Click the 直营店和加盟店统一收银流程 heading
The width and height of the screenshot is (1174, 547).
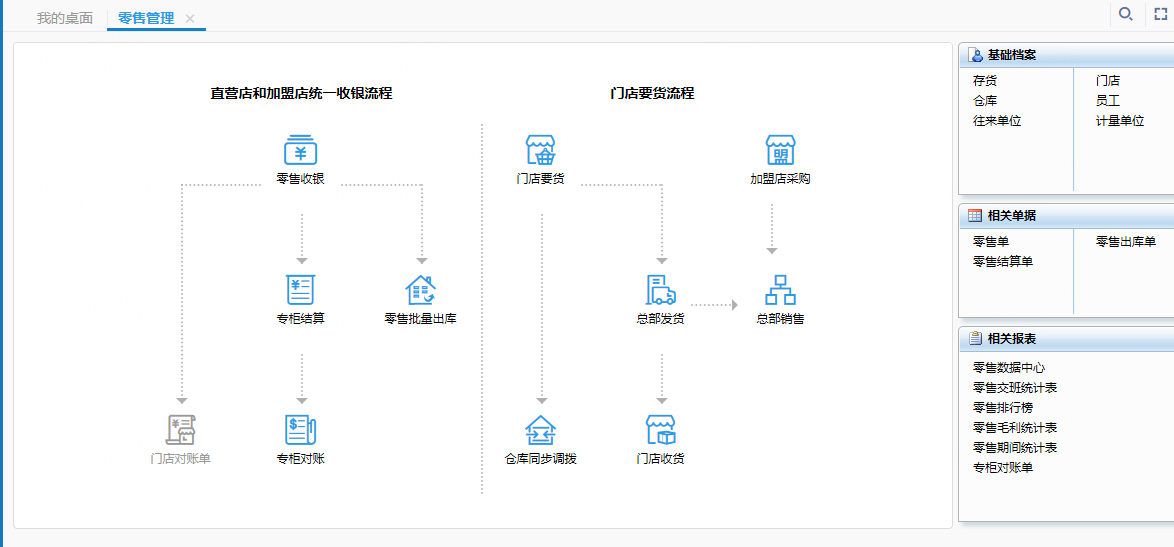pyautogui.click(x=301, y=94)
